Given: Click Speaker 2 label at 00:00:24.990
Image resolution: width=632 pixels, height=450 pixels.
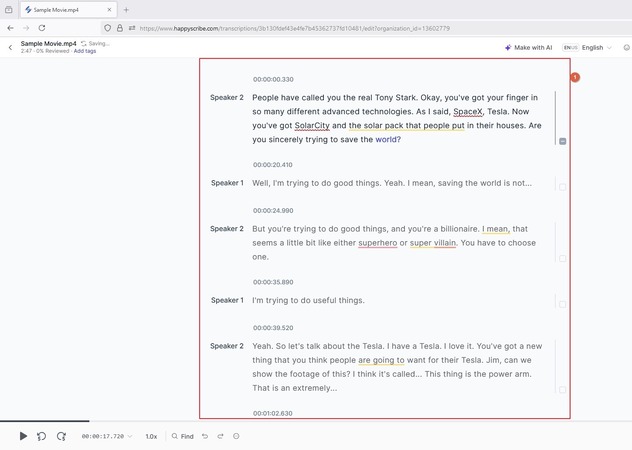Looking at the screenshot, I should pos(227,229).
